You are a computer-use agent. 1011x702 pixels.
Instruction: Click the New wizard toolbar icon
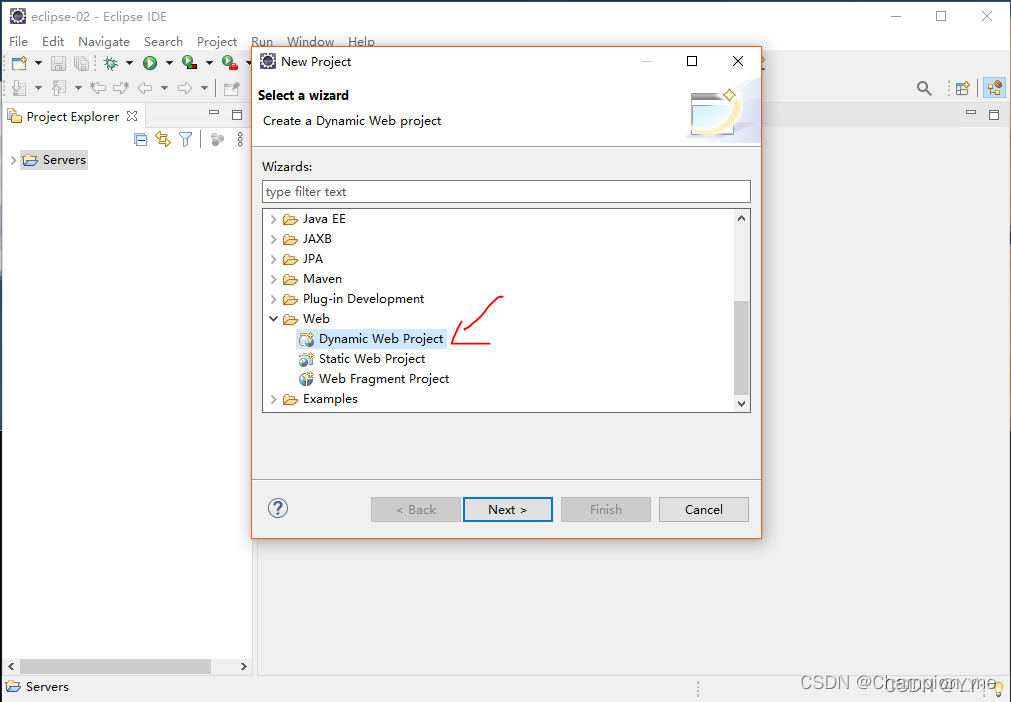(x=19, y=63)
